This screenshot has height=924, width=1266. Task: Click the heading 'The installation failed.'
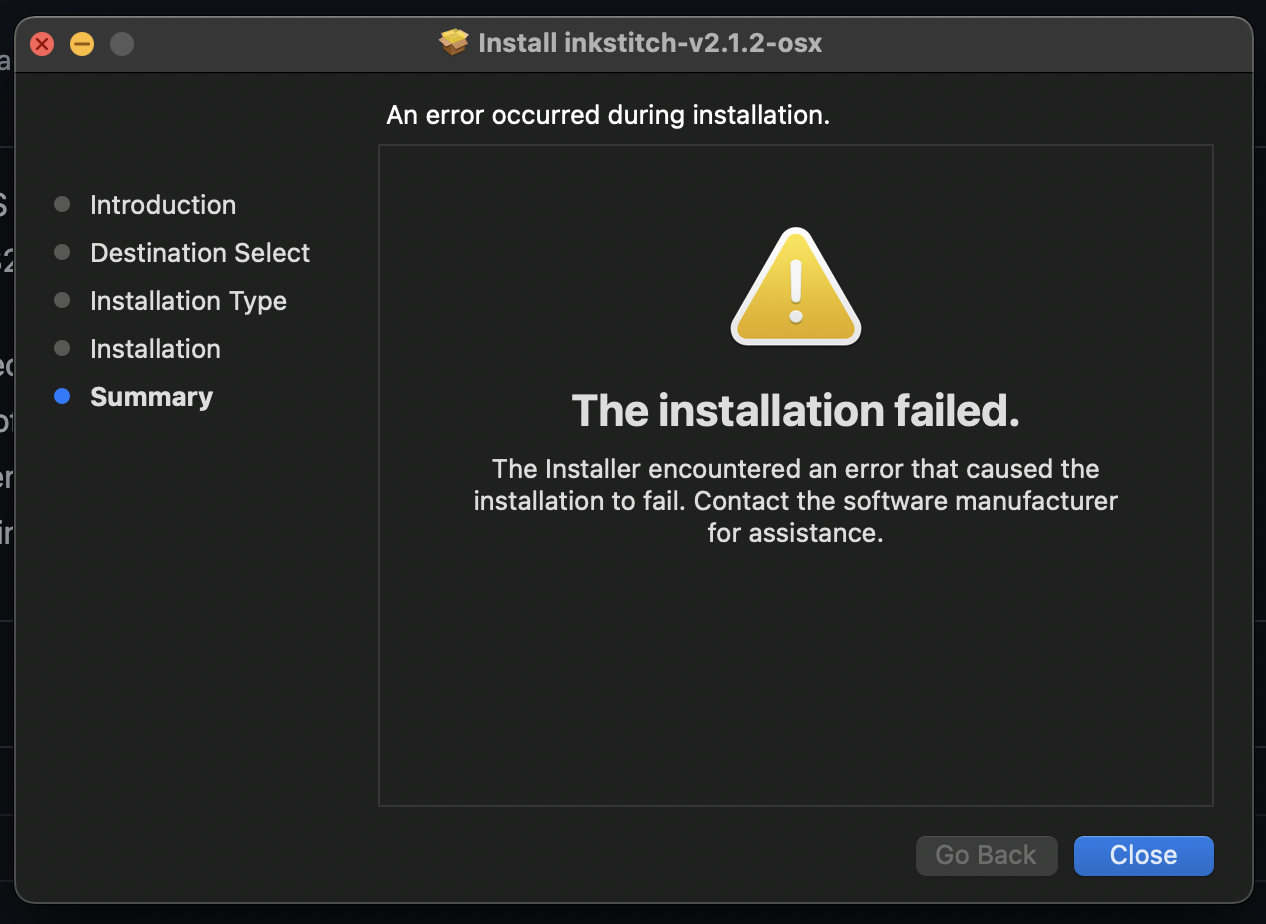point(795,410)
